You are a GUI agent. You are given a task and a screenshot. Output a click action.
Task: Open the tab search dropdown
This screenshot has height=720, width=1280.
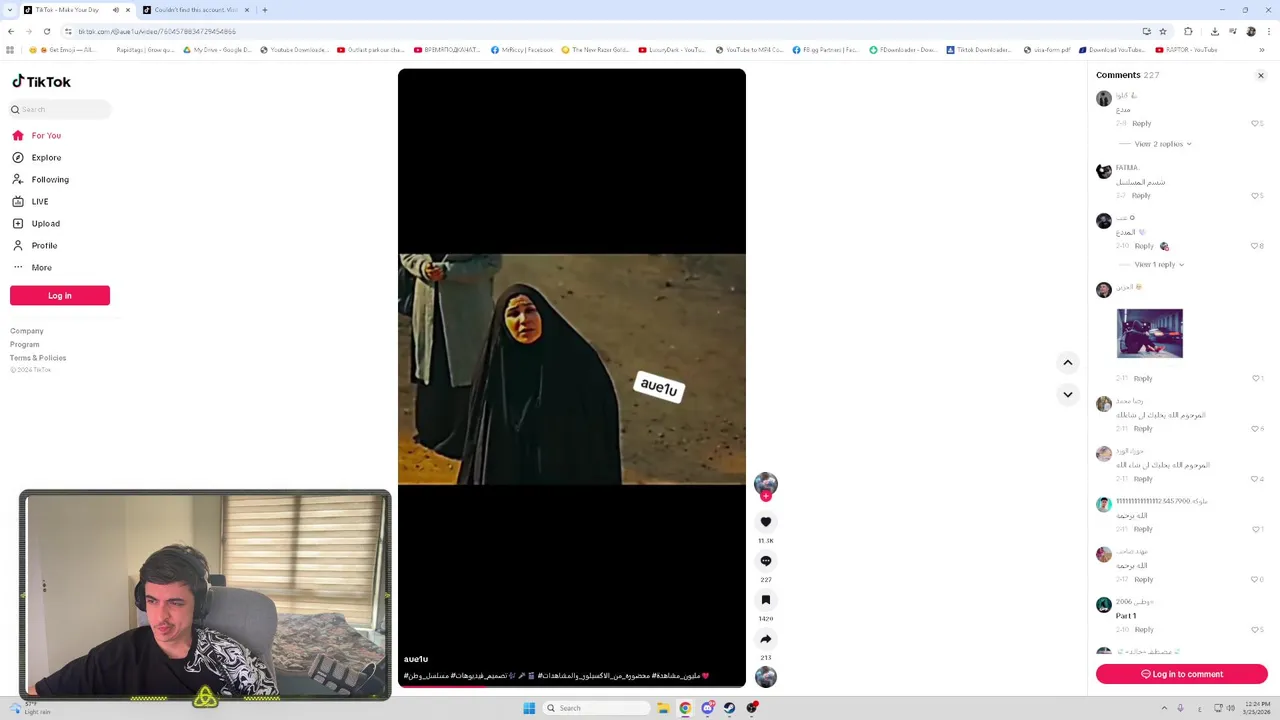tap(10, 10)
